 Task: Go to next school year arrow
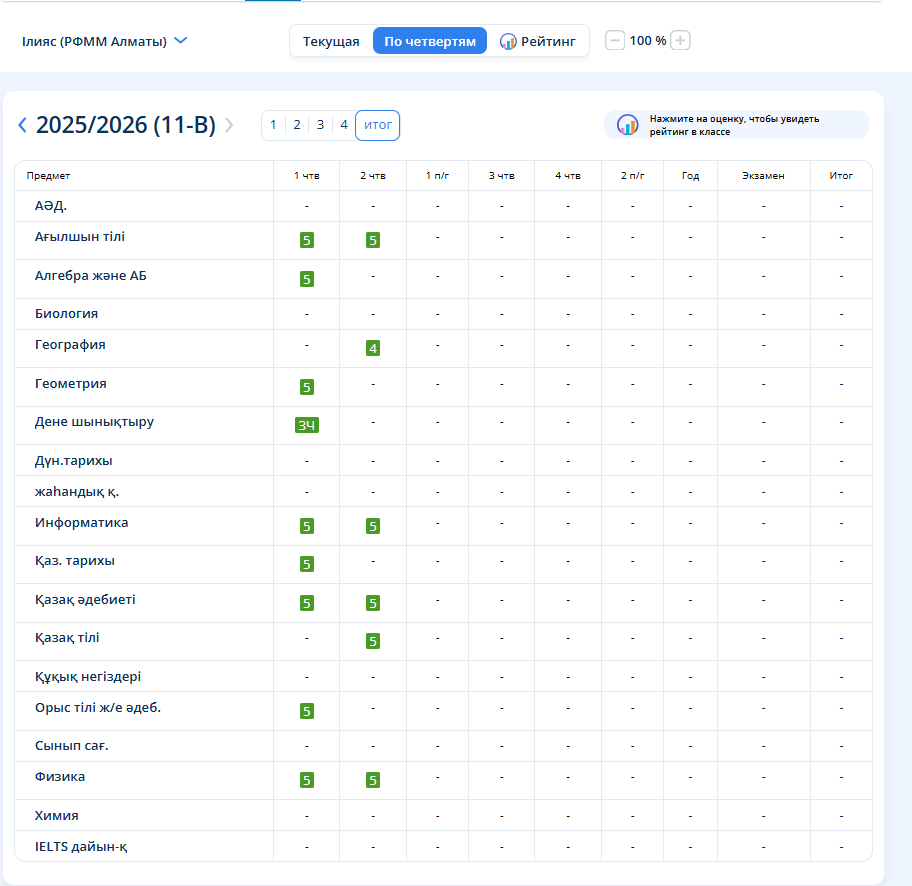point(229,125)
